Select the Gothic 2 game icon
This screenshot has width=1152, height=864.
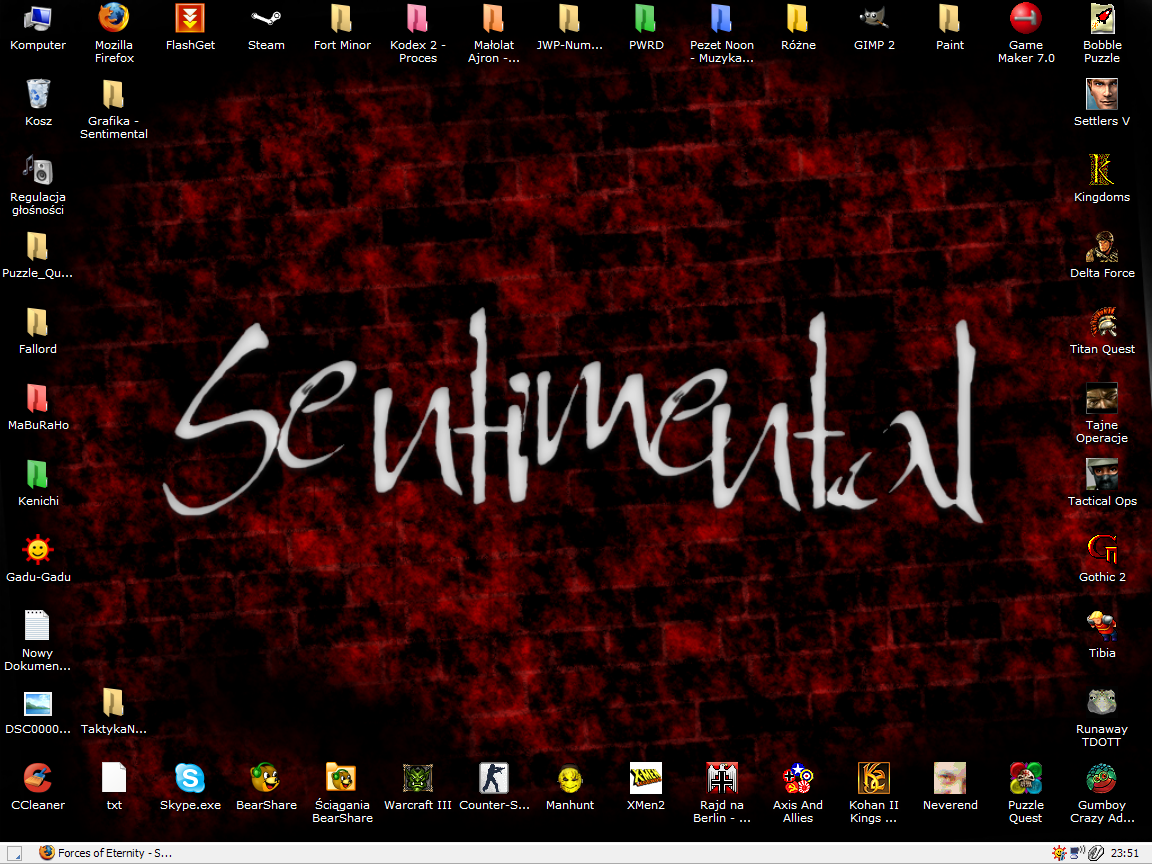coord(1102,551)
